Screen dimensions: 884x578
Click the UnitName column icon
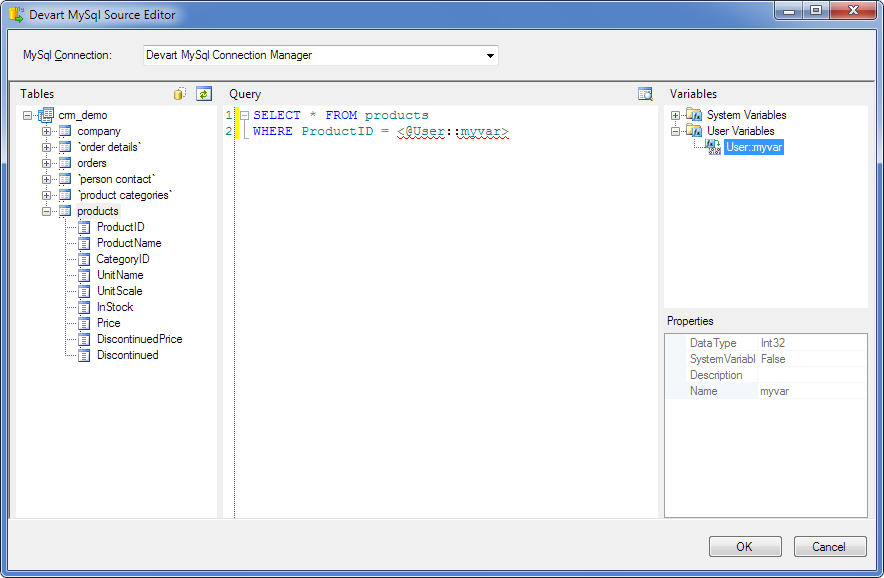click(84, 275)
